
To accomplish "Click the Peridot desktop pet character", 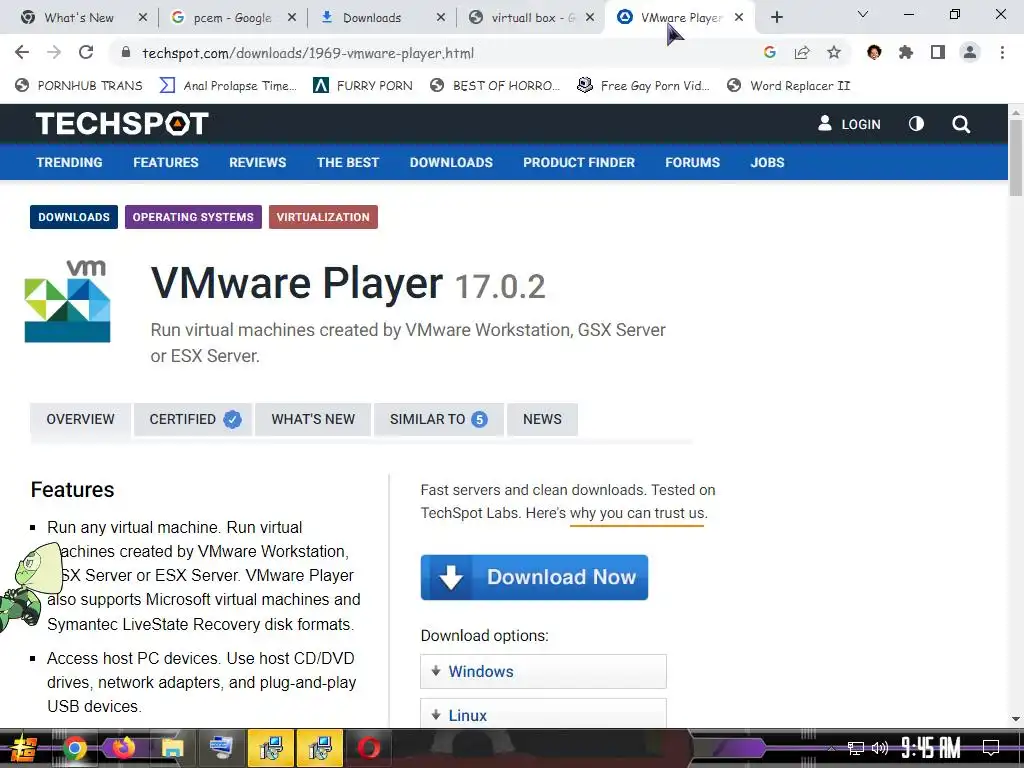I will pyautogui.click(x=29, y=586).
